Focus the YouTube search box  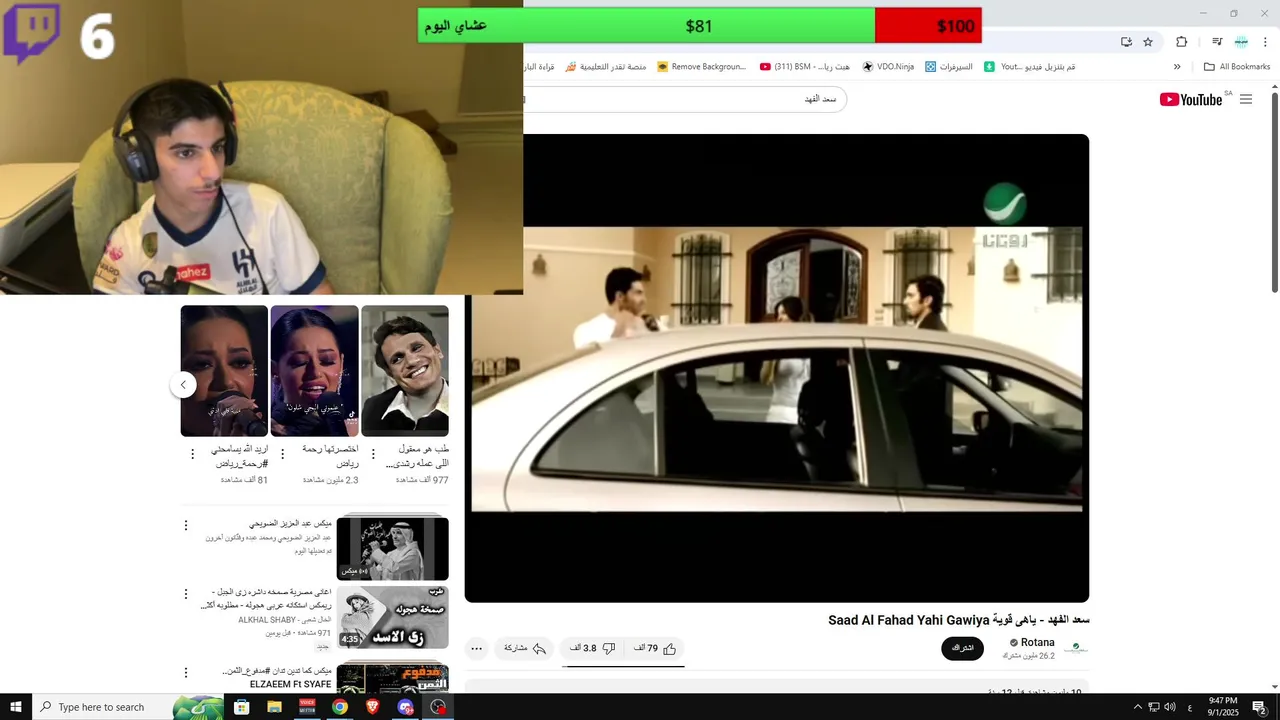685,99
